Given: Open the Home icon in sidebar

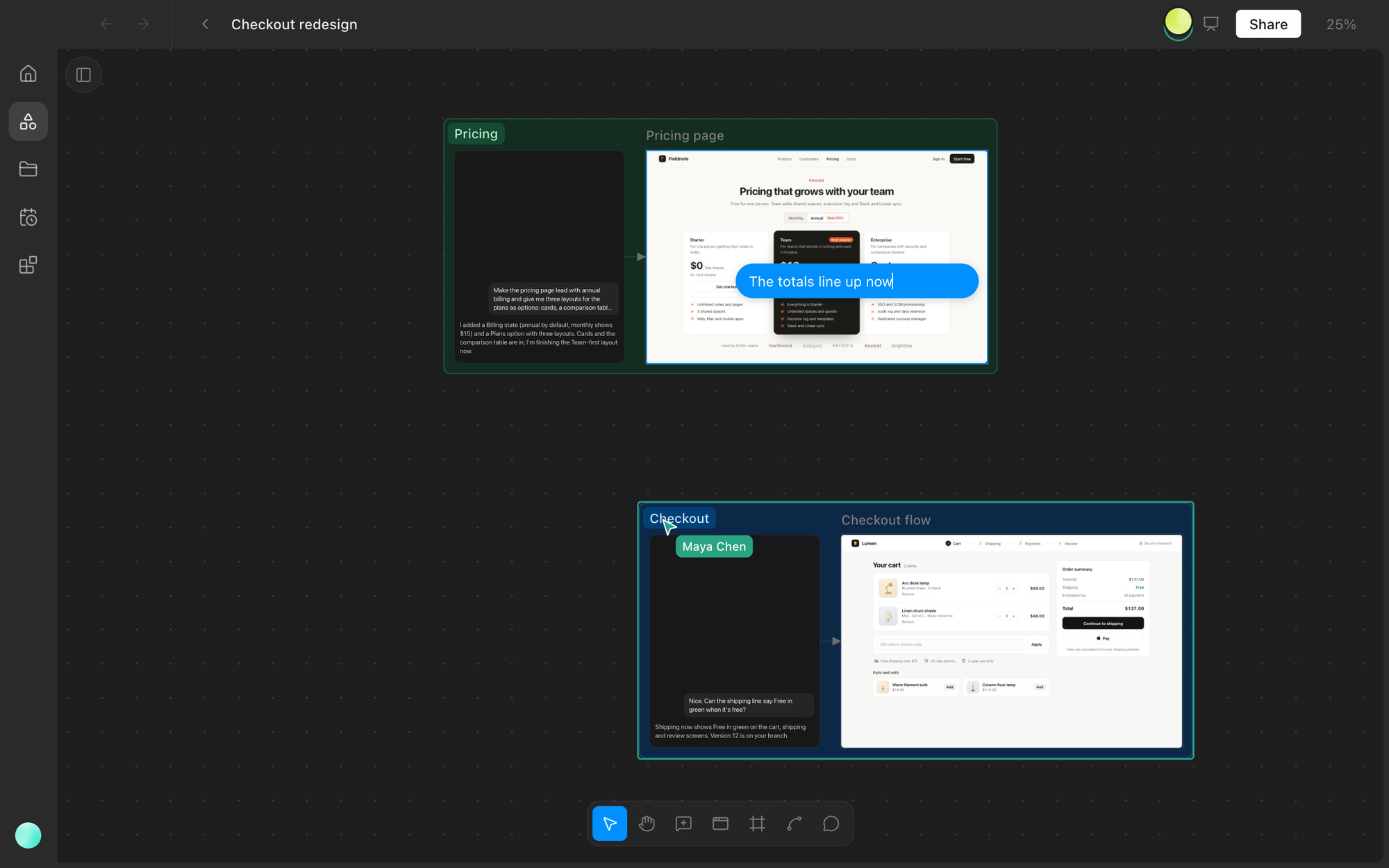Looking at the screenshot, I should point(28,74).
